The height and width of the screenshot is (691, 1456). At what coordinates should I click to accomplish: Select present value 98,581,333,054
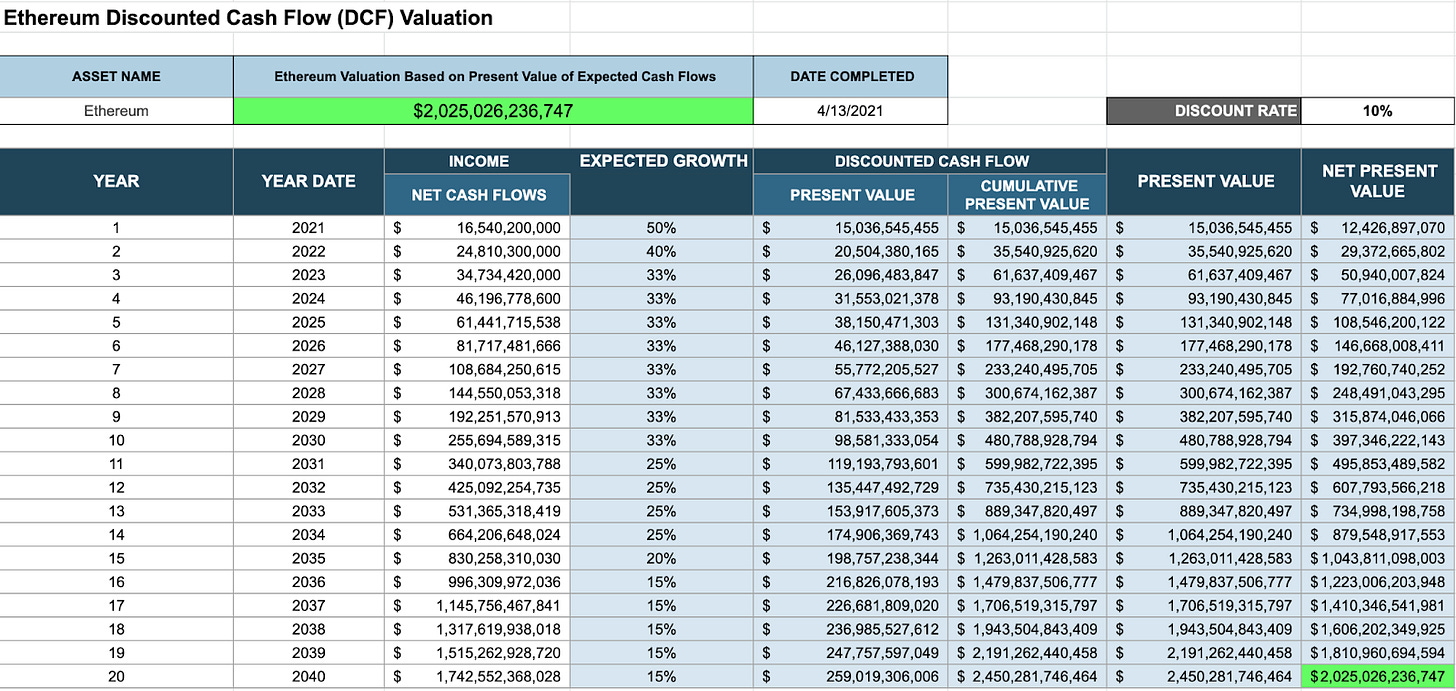851,440
